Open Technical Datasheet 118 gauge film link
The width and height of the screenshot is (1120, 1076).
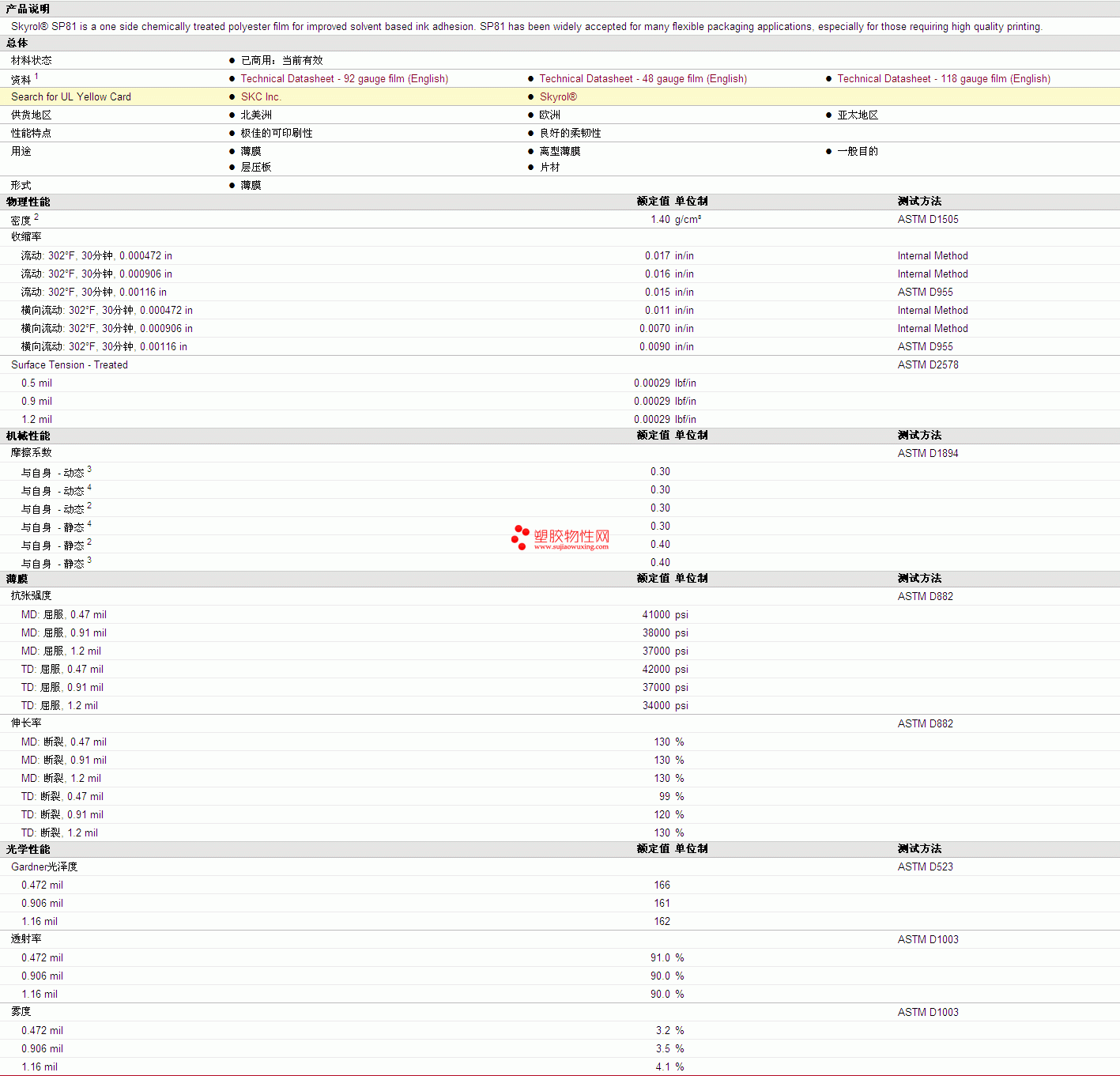(944, 78)
